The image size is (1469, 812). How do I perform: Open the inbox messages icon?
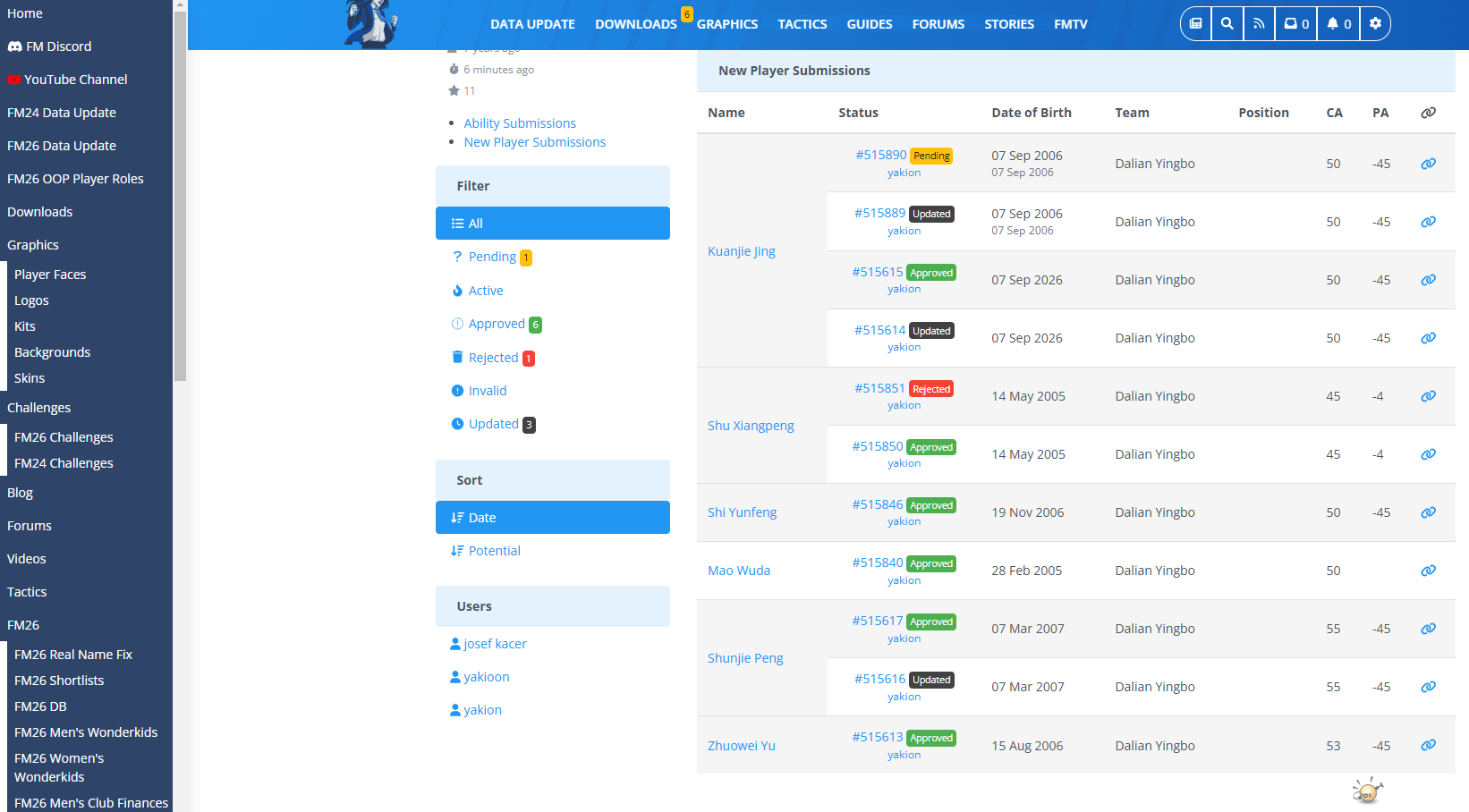point(1296,24)
